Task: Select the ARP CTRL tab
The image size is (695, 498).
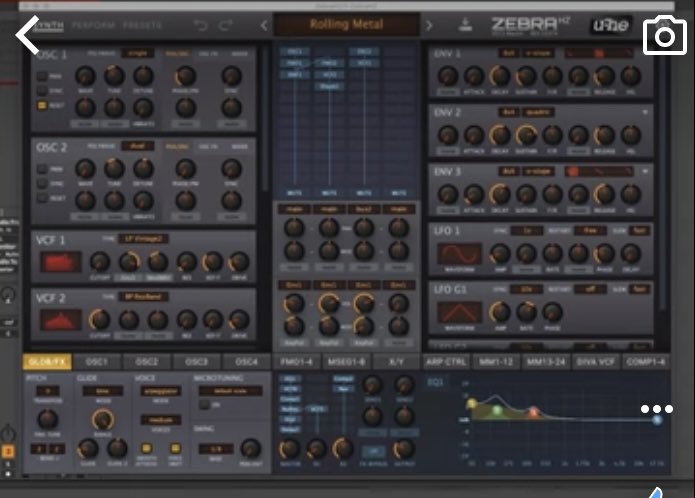Action: click(x=445, y=362)
